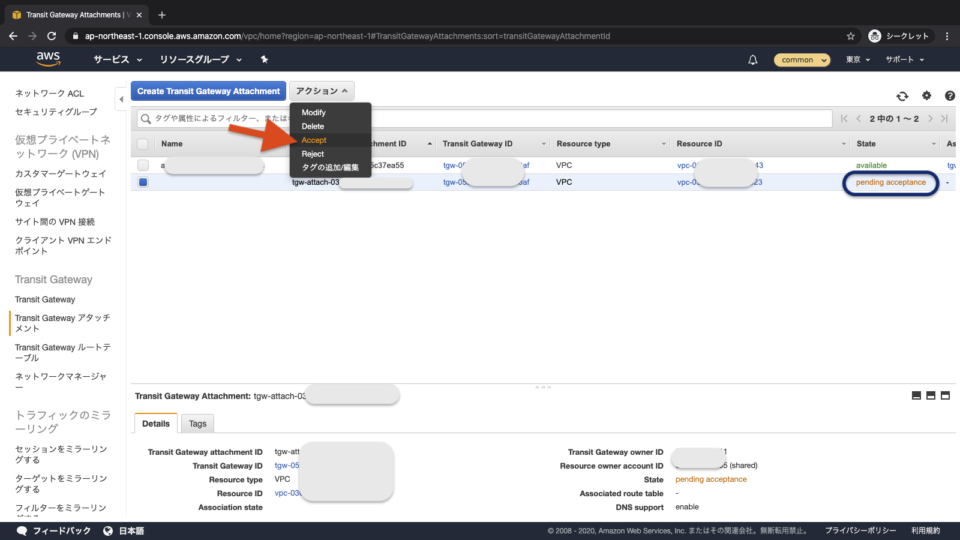Sort by the Name column header

coord(171,144)
